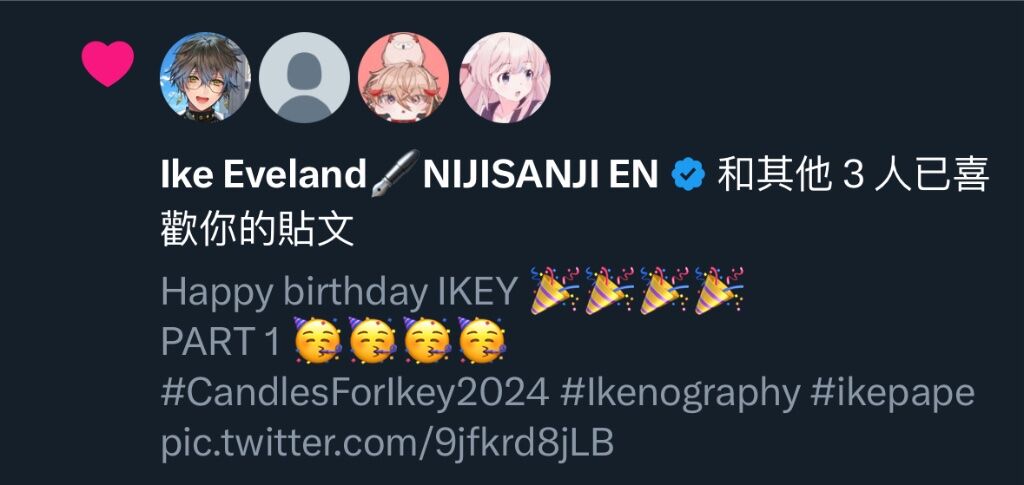Open the NIJISANJI EN name text
Screen dimensions: 1024x485
click(541, 175)
